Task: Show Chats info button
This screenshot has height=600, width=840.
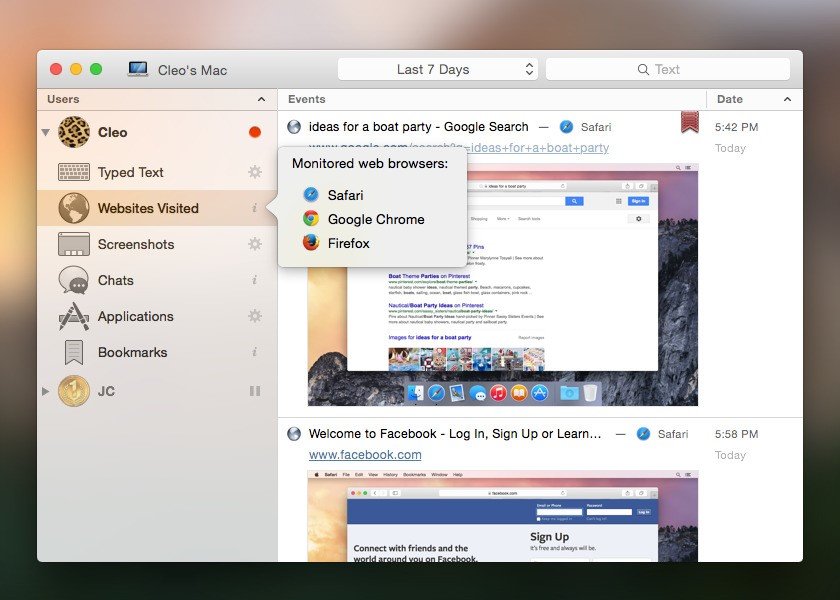Action: tap(255, 280)
